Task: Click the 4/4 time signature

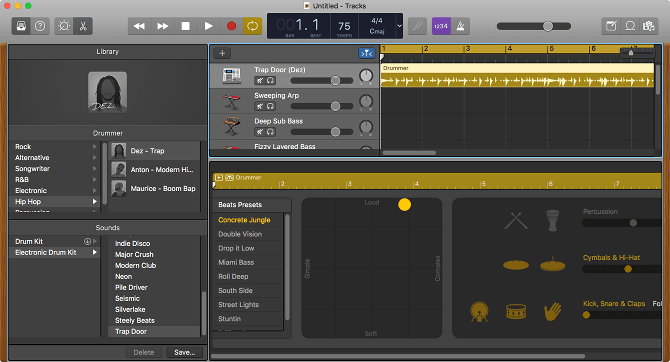Action: [377, 21]
